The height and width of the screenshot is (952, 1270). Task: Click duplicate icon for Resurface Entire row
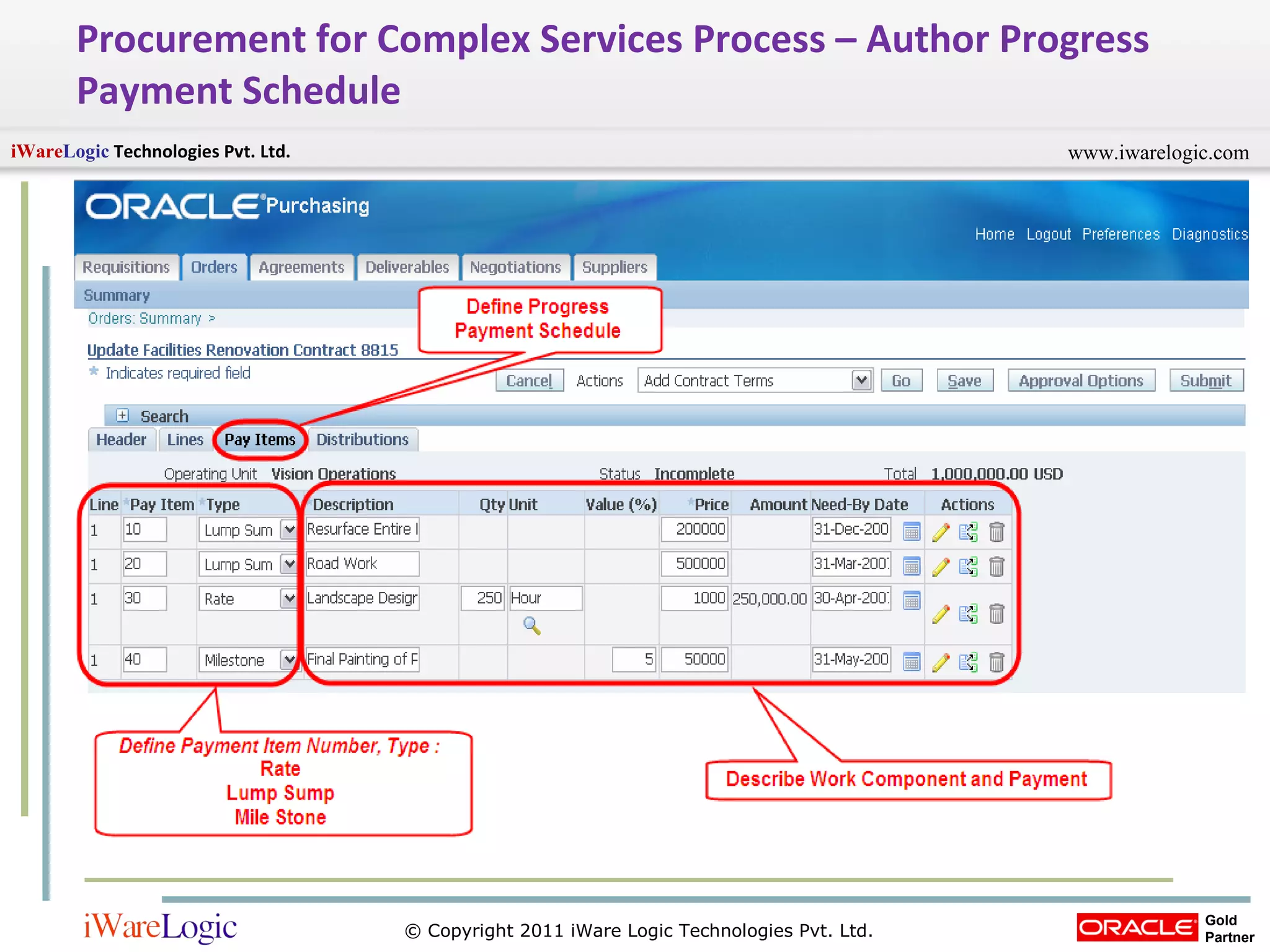point(968,532)
